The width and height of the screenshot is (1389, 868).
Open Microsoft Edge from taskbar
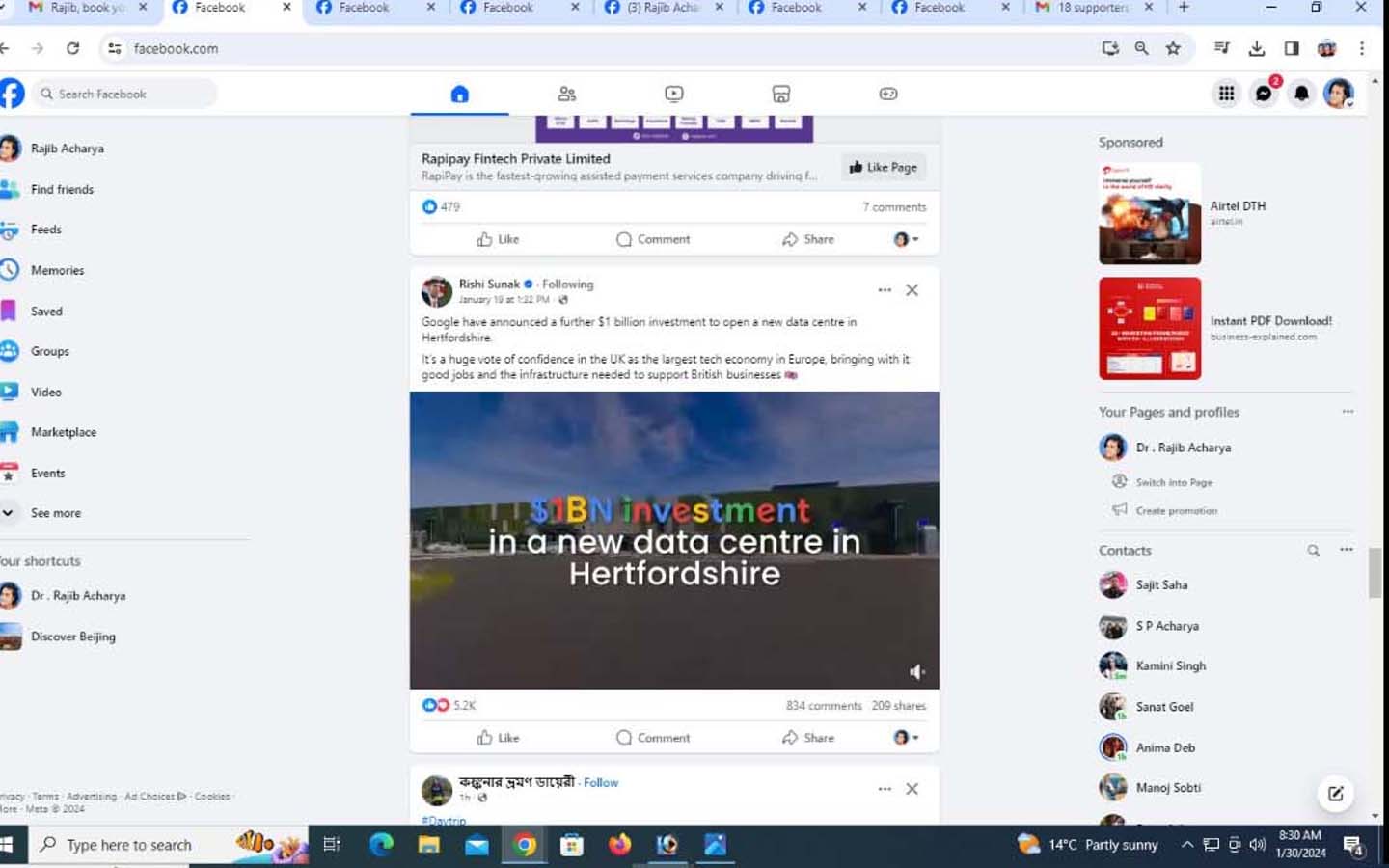tap(381, 845)
